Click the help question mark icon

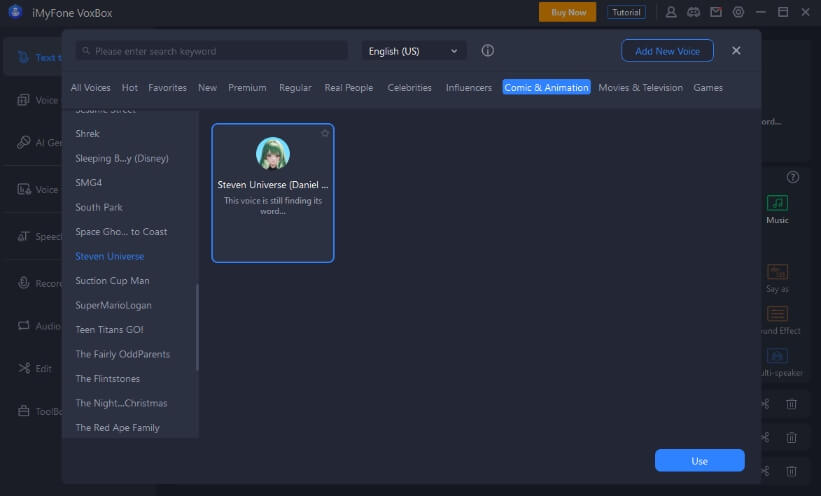coord(793,177)
